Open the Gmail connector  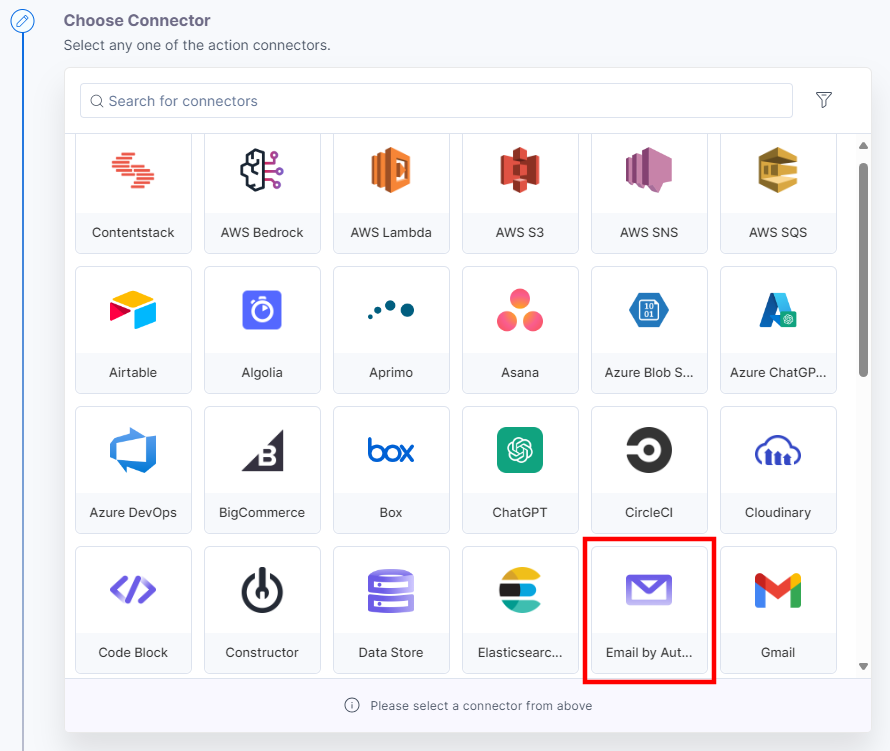pyautogui.click(x=778, y=610)
